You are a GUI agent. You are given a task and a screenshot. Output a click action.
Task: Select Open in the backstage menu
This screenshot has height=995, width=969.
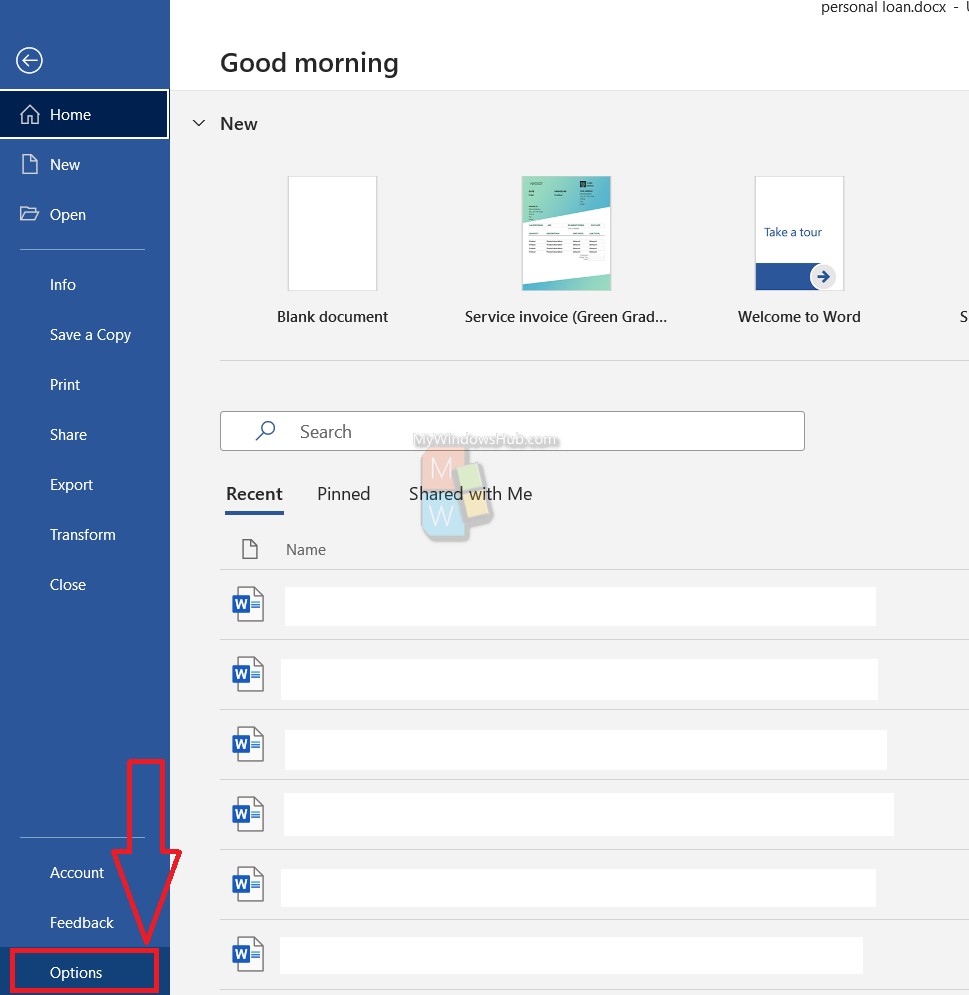click(x=84, y=214)
